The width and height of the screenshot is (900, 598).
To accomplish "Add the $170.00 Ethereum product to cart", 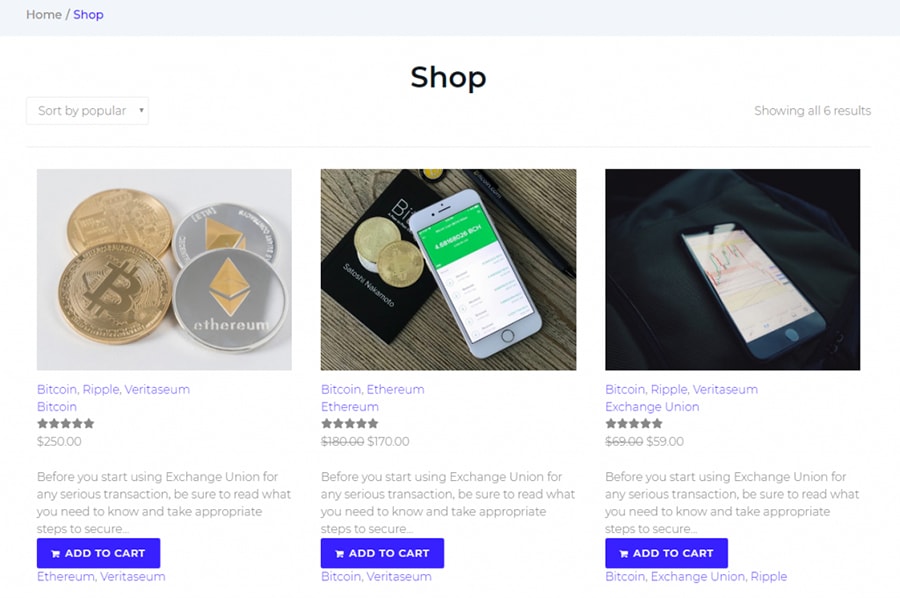I will [x=382, y=553].
